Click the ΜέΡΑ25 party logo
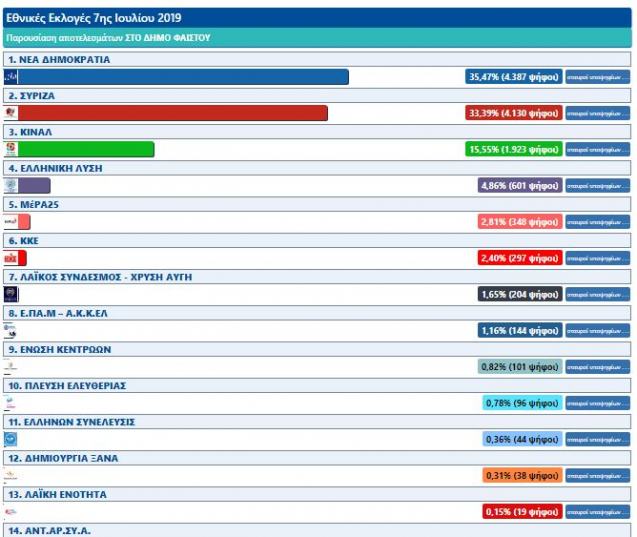The image size is (637, 537). (11, 222)
